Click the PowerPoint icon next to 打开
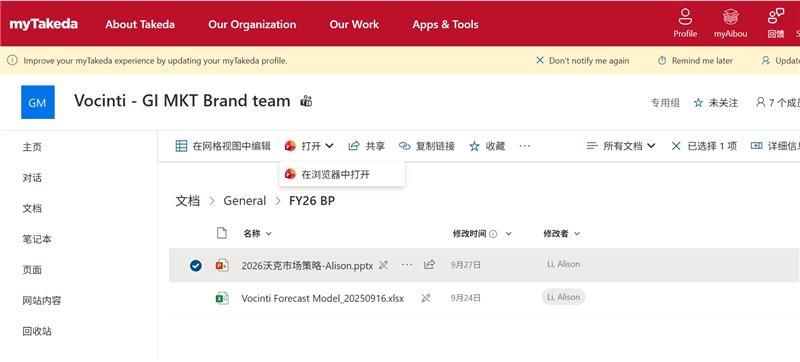 click(290, 146)
